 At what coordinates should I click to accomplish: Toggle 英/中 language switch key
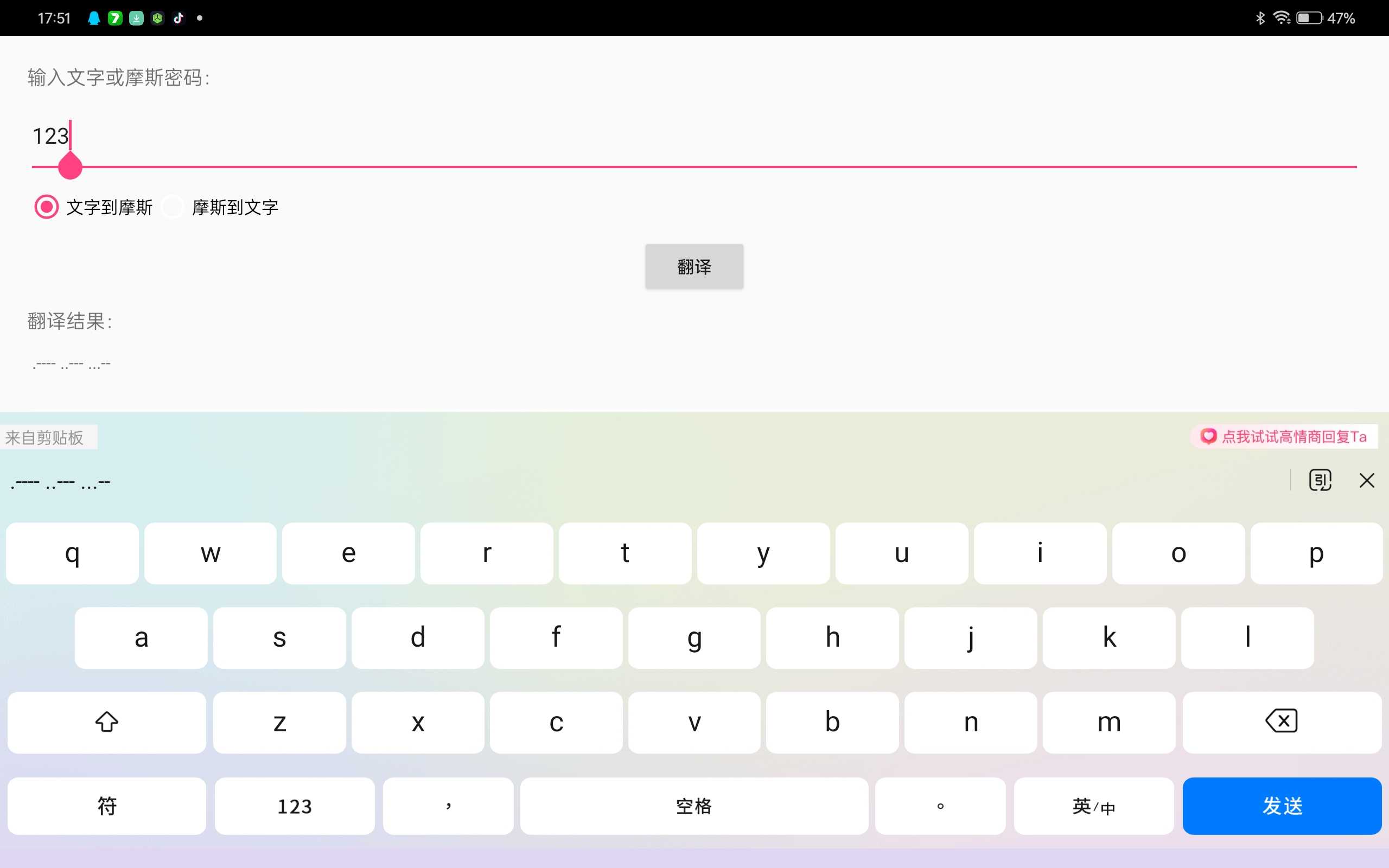tap(1093, 806)
